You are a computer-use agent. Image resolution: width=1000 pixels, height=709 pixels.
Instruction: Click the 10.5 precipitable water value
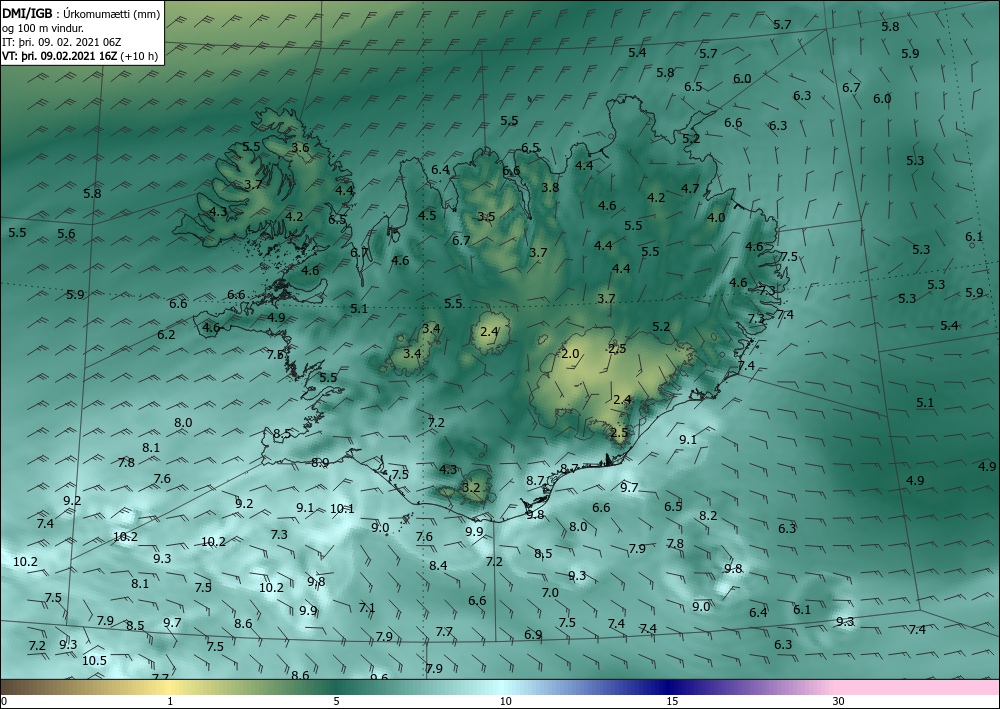click(94, 661)
